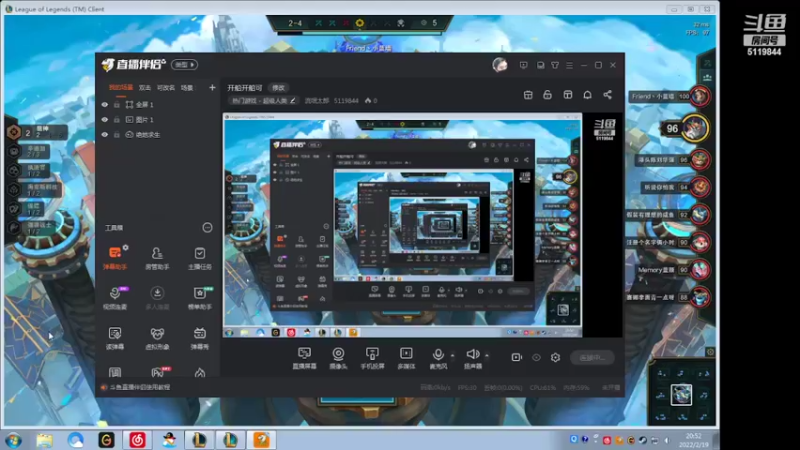
Task: Expand speaker options arrow
Action: [x=487, y=356]
